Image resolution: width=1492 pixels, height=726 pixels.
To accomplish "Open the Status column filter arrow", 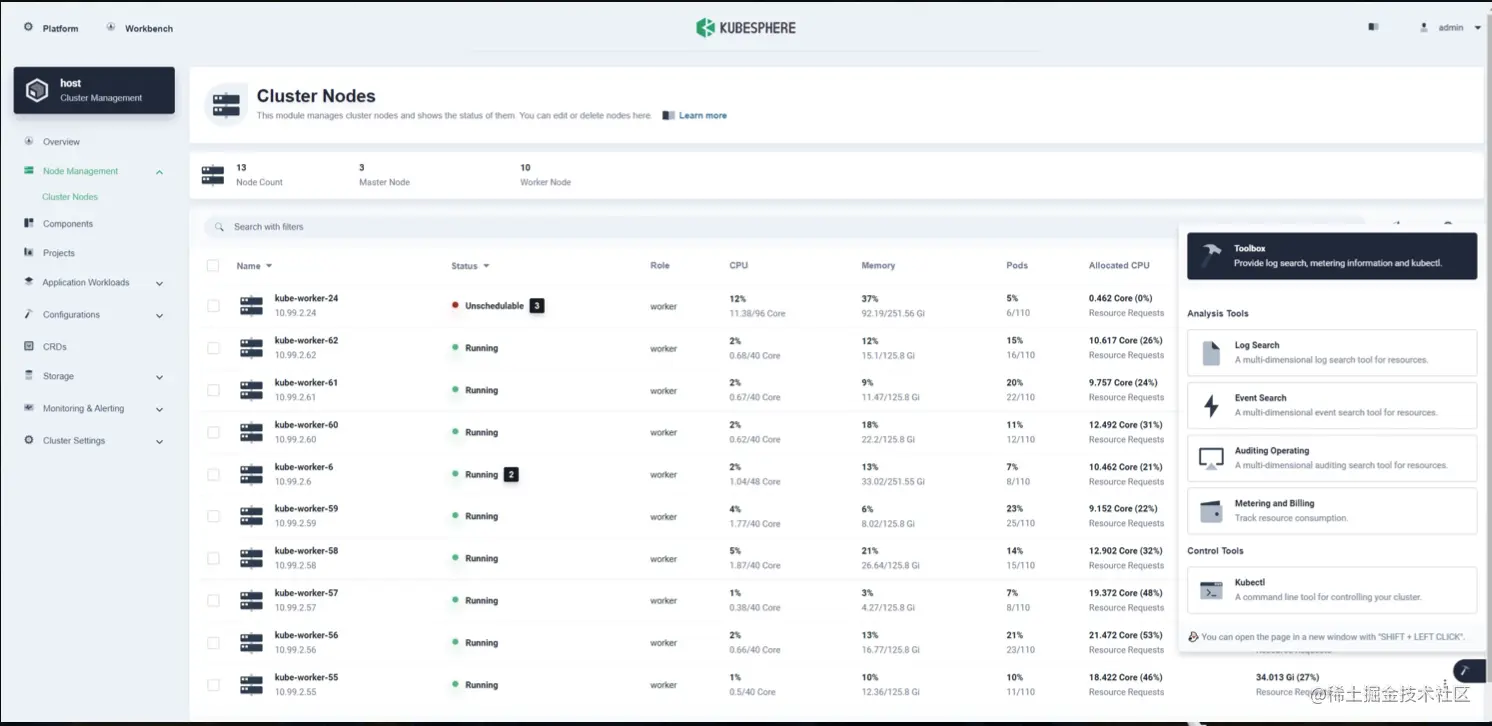I will [x=486, y=266].
